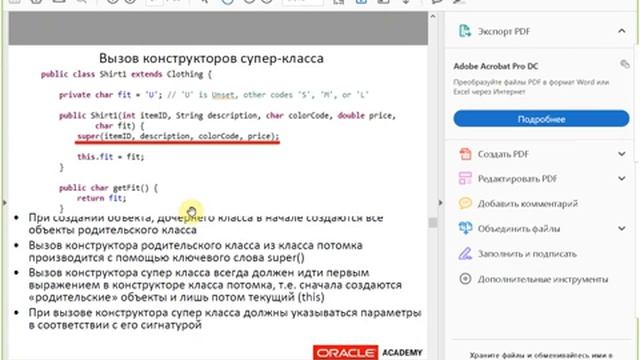The image size is (640, 360).
Task: Open the Создать PDF tool icon
Action: click(465, 154)
